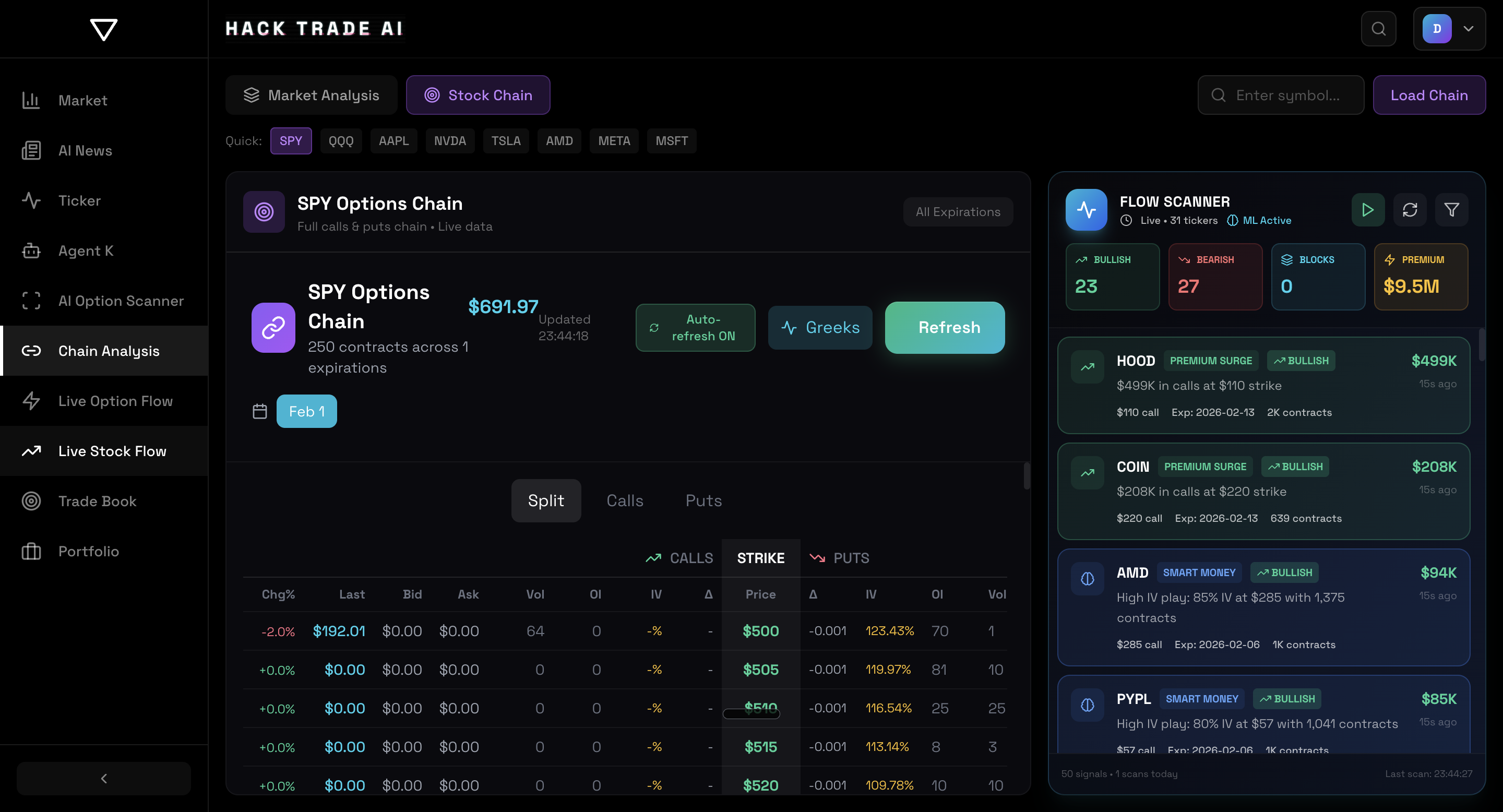Open the Ticker panel from sidebar
1503x812 pixels.
(x=79, y=201)
